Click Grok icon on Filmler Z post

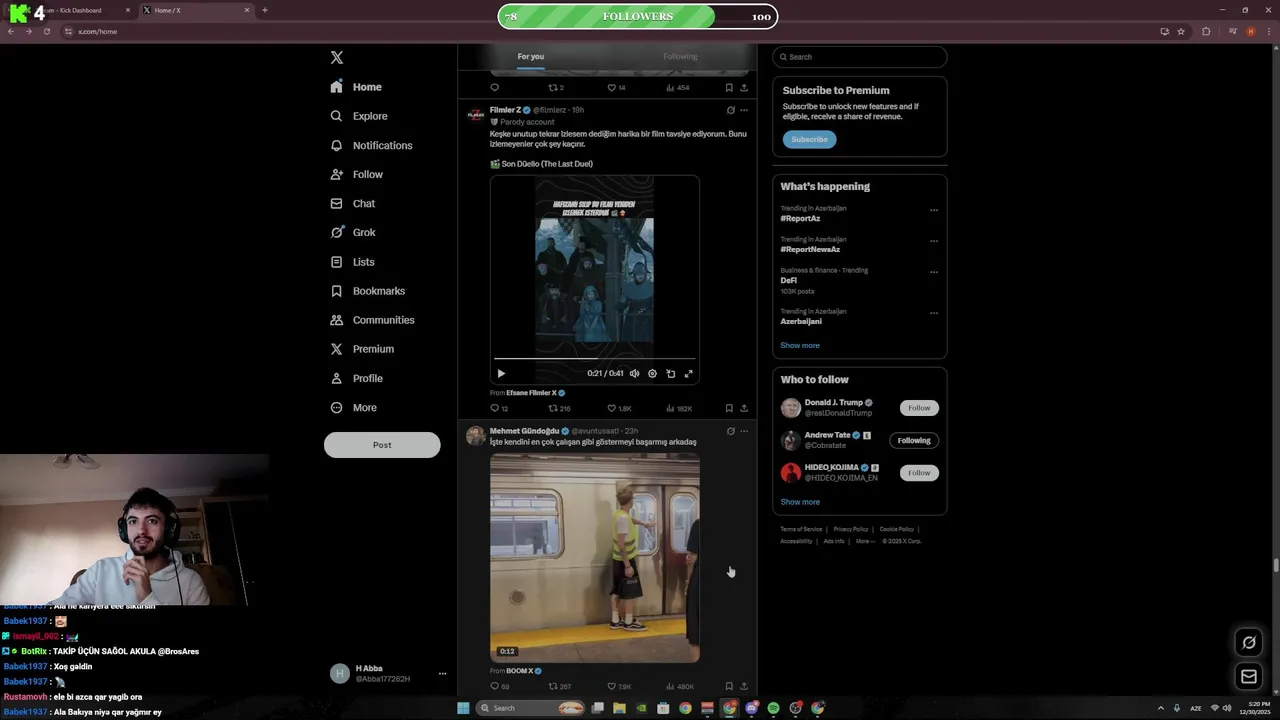pyautogui.click(x=730, y=110)
